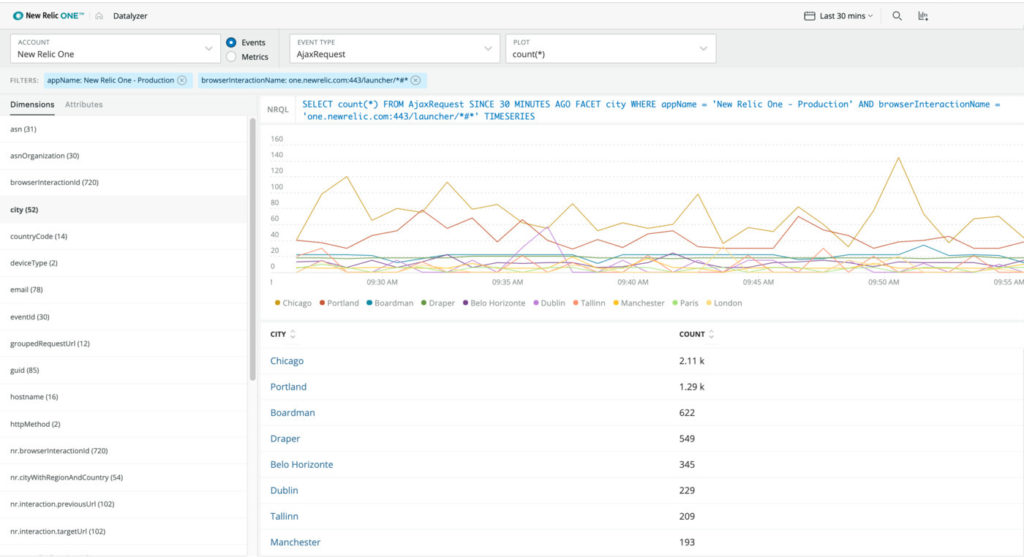The width and height of the screenshot is (1024, 557).
Task: Toggle Draper series in chart legend
Action: point(438,303)
